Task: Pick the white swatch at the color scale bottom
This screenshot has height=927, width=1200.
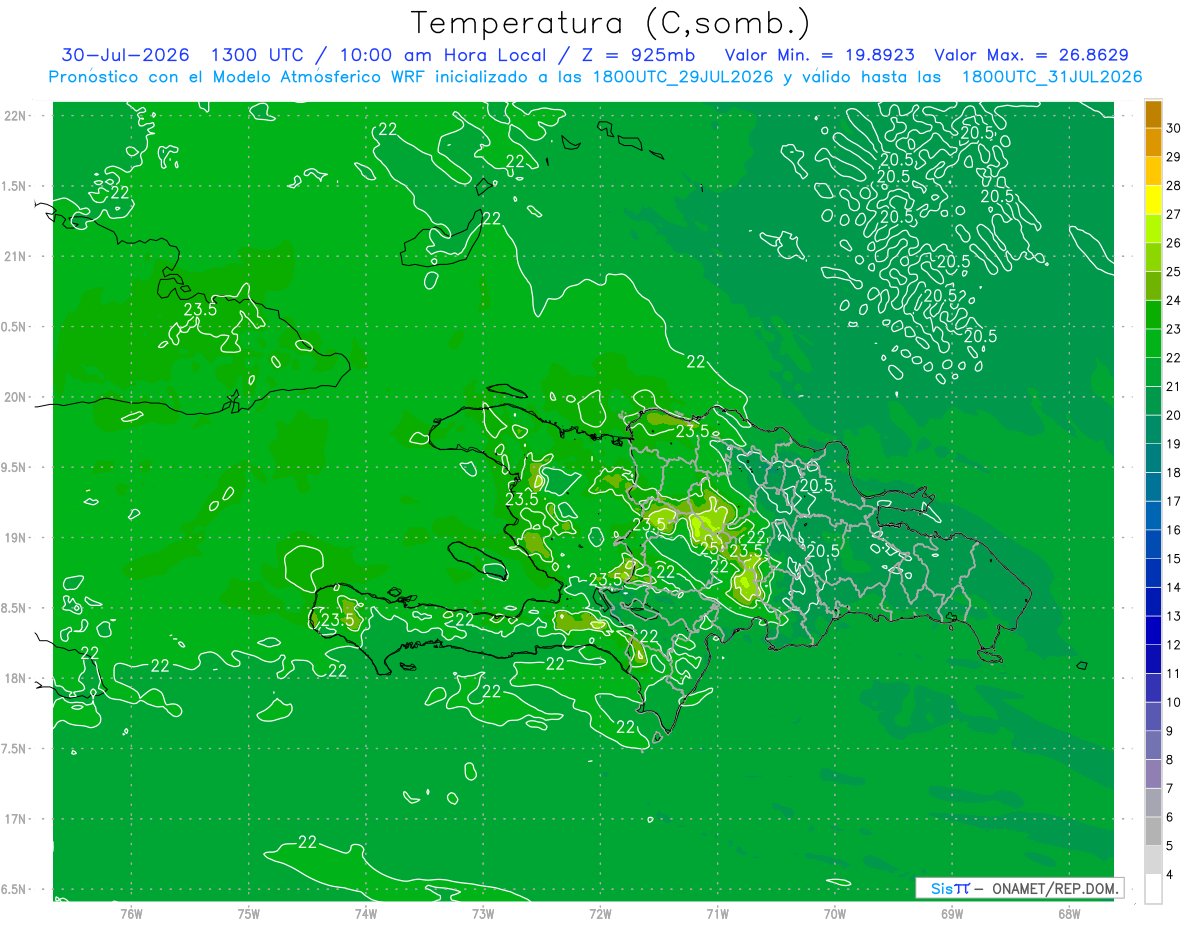Action: coord(1153,889)
